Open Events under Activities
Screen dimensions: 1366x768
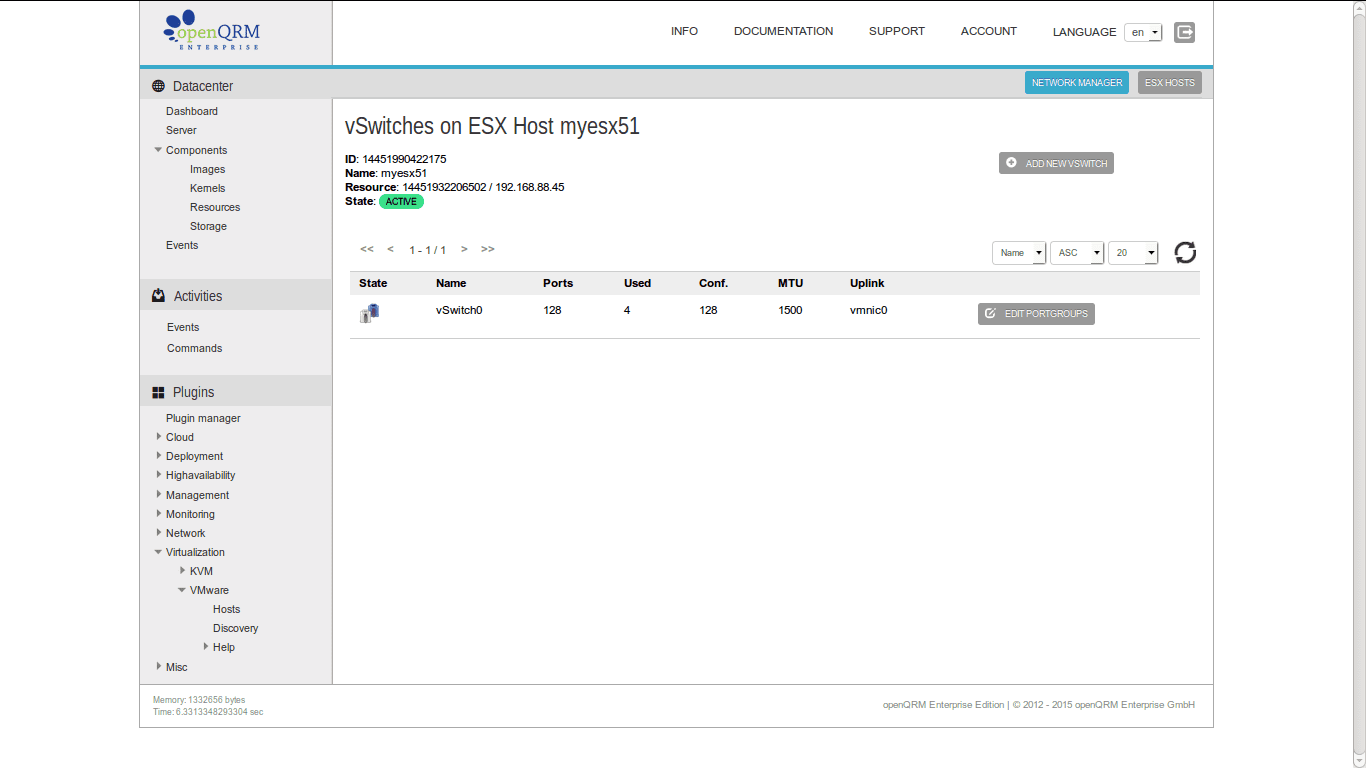[183, 327]
